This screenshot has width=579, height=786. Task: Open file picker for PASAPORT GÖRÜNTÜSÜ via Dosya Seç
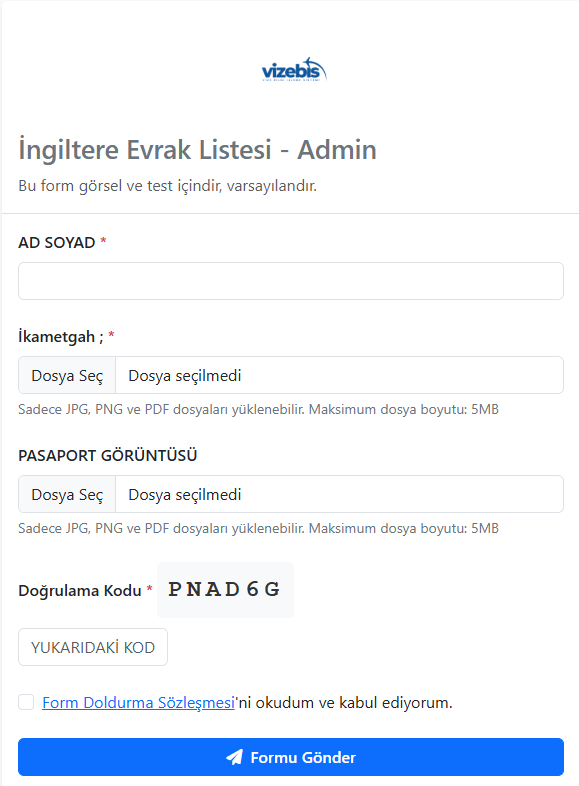tap(67, 494)
